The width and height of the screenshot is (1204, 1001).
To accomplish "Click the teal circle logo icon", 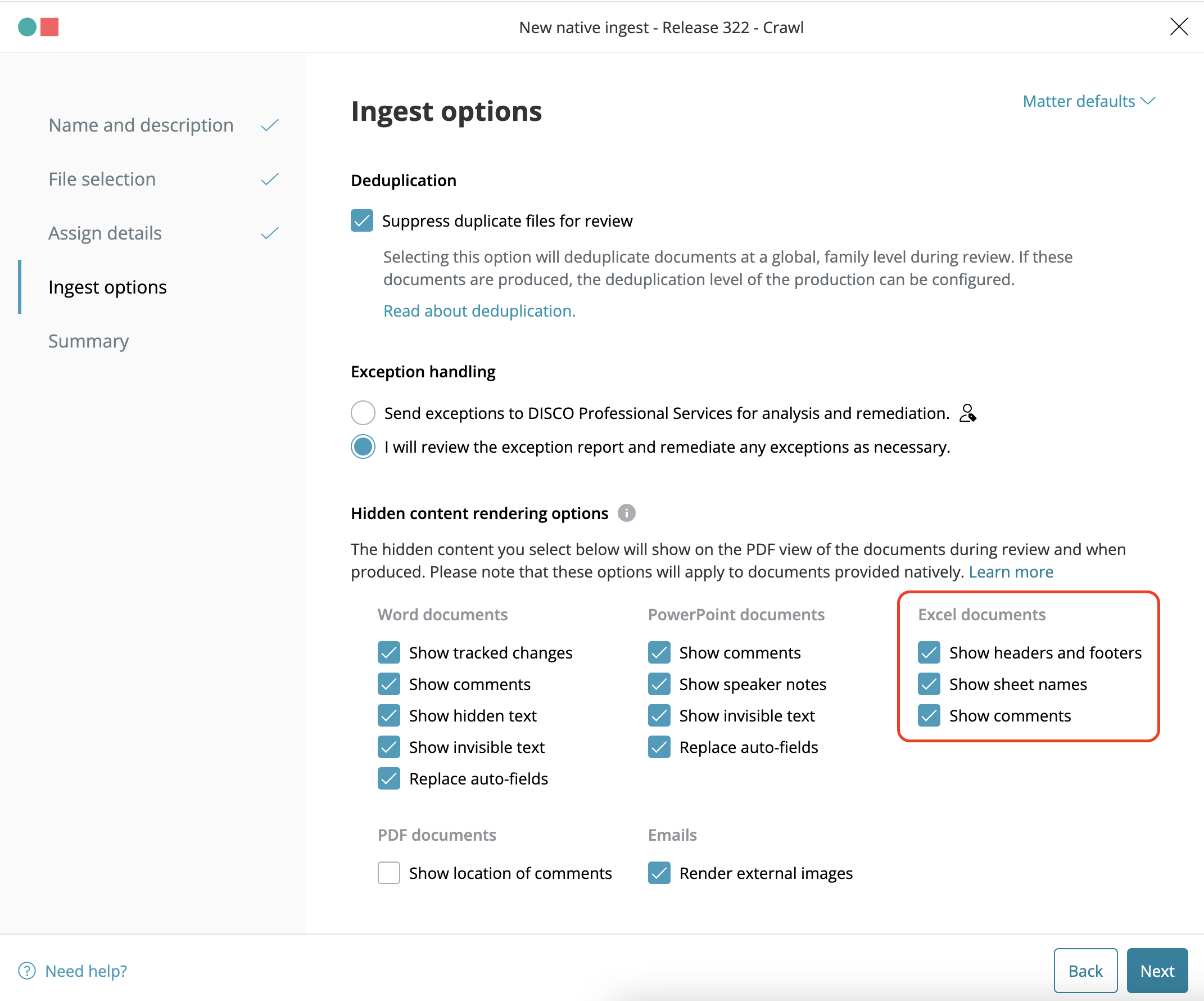I will pyautogui.click(x=27, y=27).
